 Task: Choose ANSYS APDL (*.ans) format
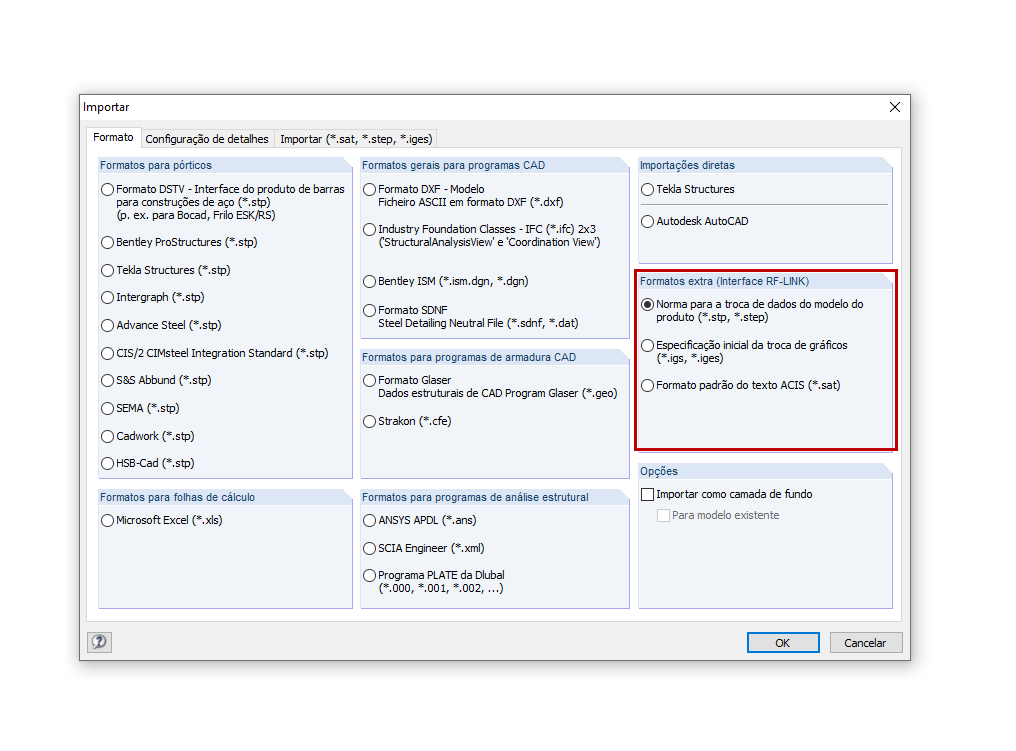(x=368, y=520)
